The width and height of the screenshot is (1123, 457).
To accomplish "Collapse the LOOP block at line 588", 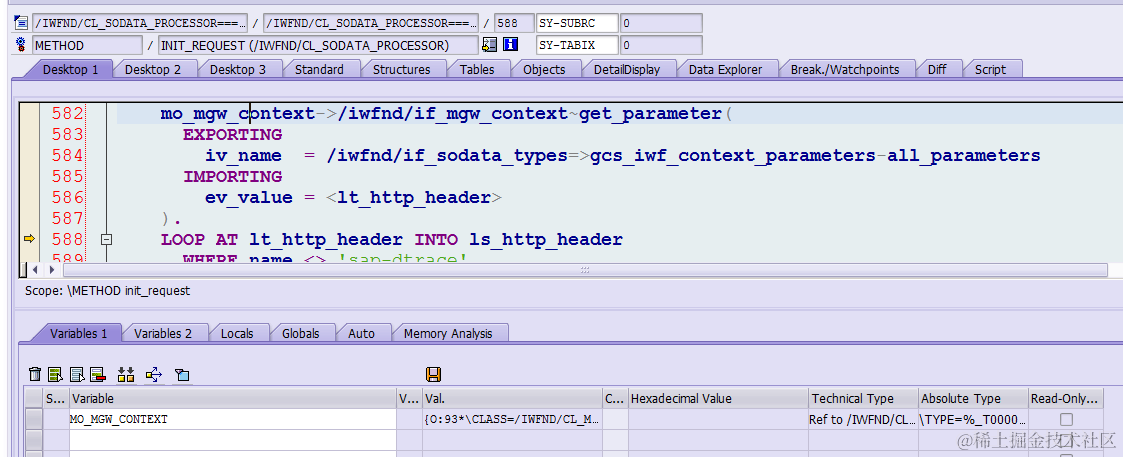I will click(x=106, y=239).
